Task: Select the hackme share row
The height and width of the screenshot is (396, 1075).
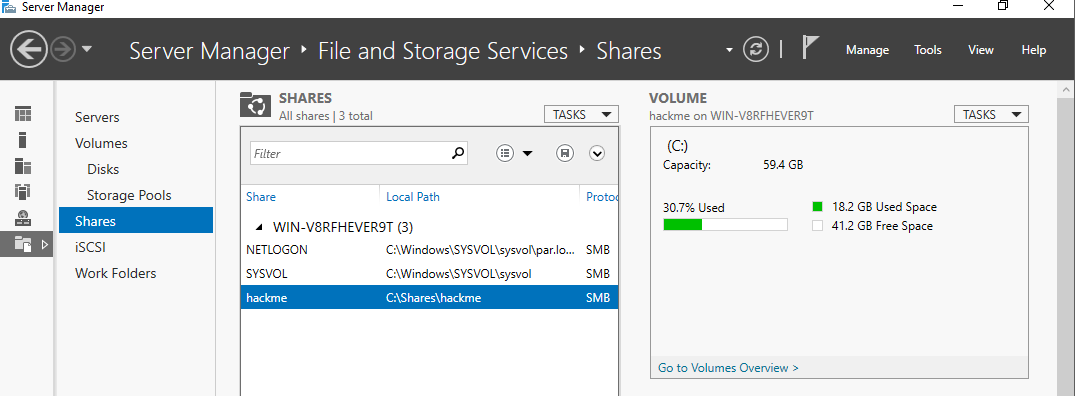Action: point(429,297)
